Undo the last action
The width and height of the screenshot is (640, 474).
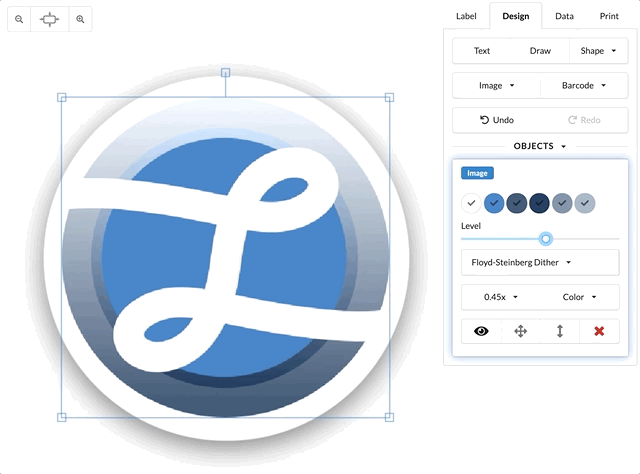pos(496,120)
